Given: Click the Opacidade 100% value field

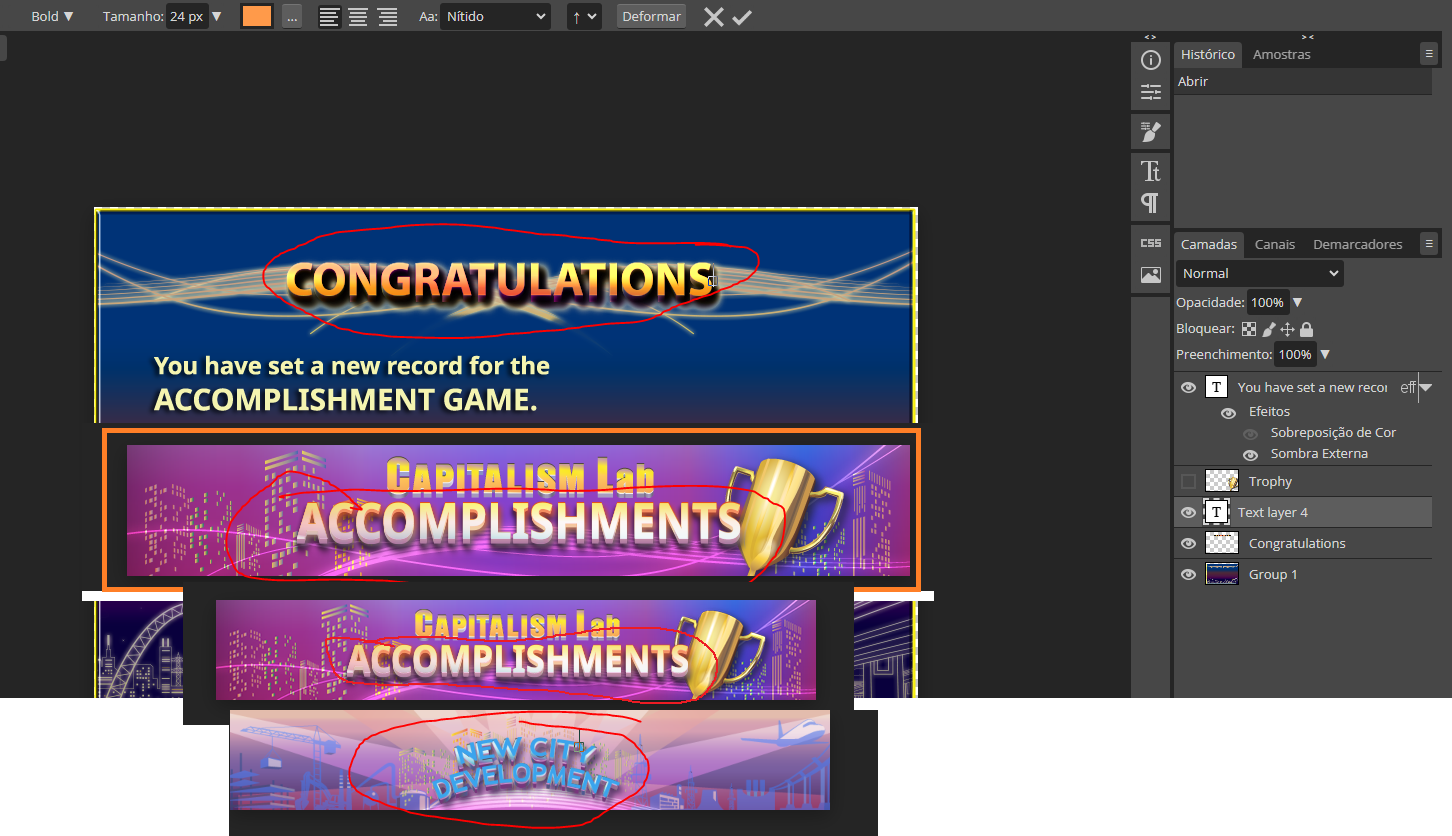Looking at the screenshot, I should [x=1267, y=302].
